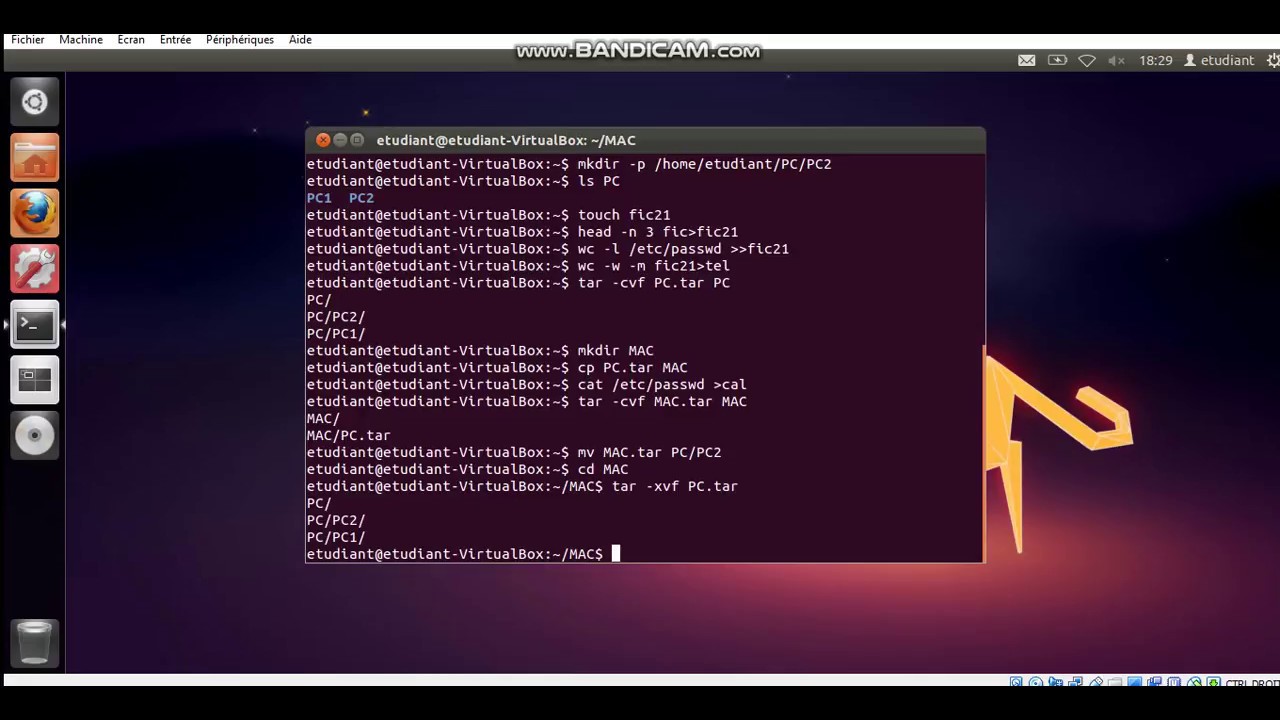
Task: Open the battery indicator menu
Action: click(1057, 60)
